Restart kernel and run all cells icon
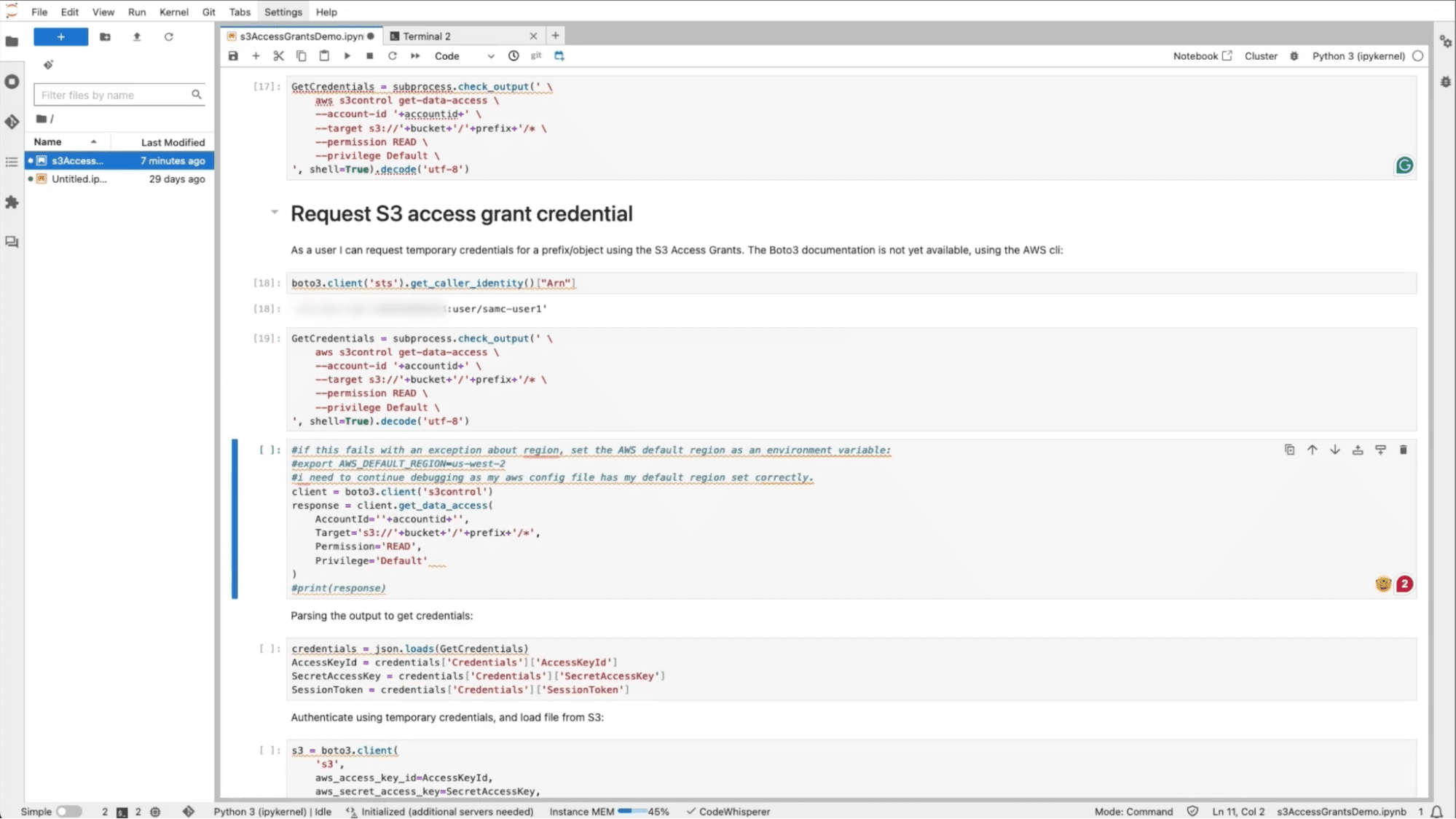The image size is (1456, 819). coord(414,56)
